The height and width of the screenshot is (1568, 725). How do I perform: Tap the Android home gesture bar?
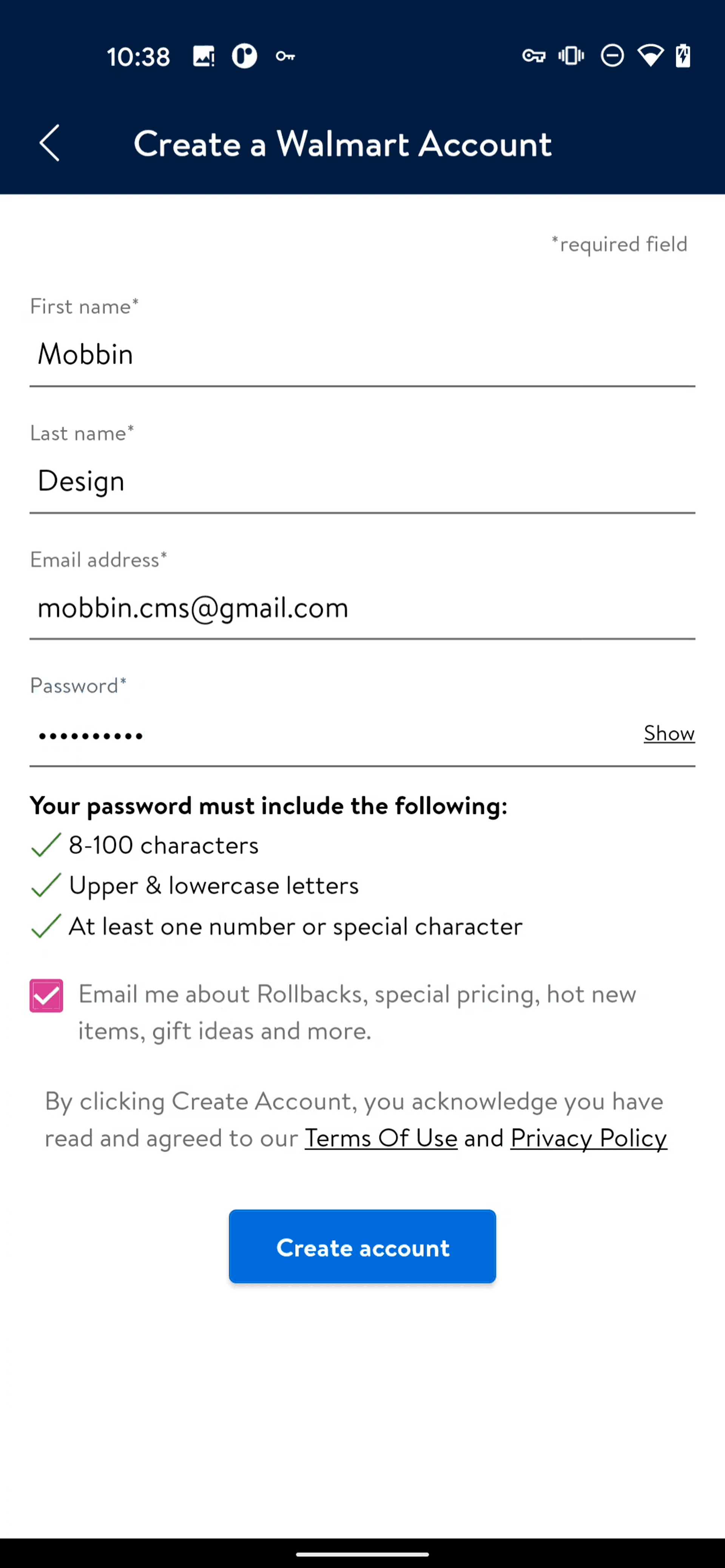tap(362, 1554)
